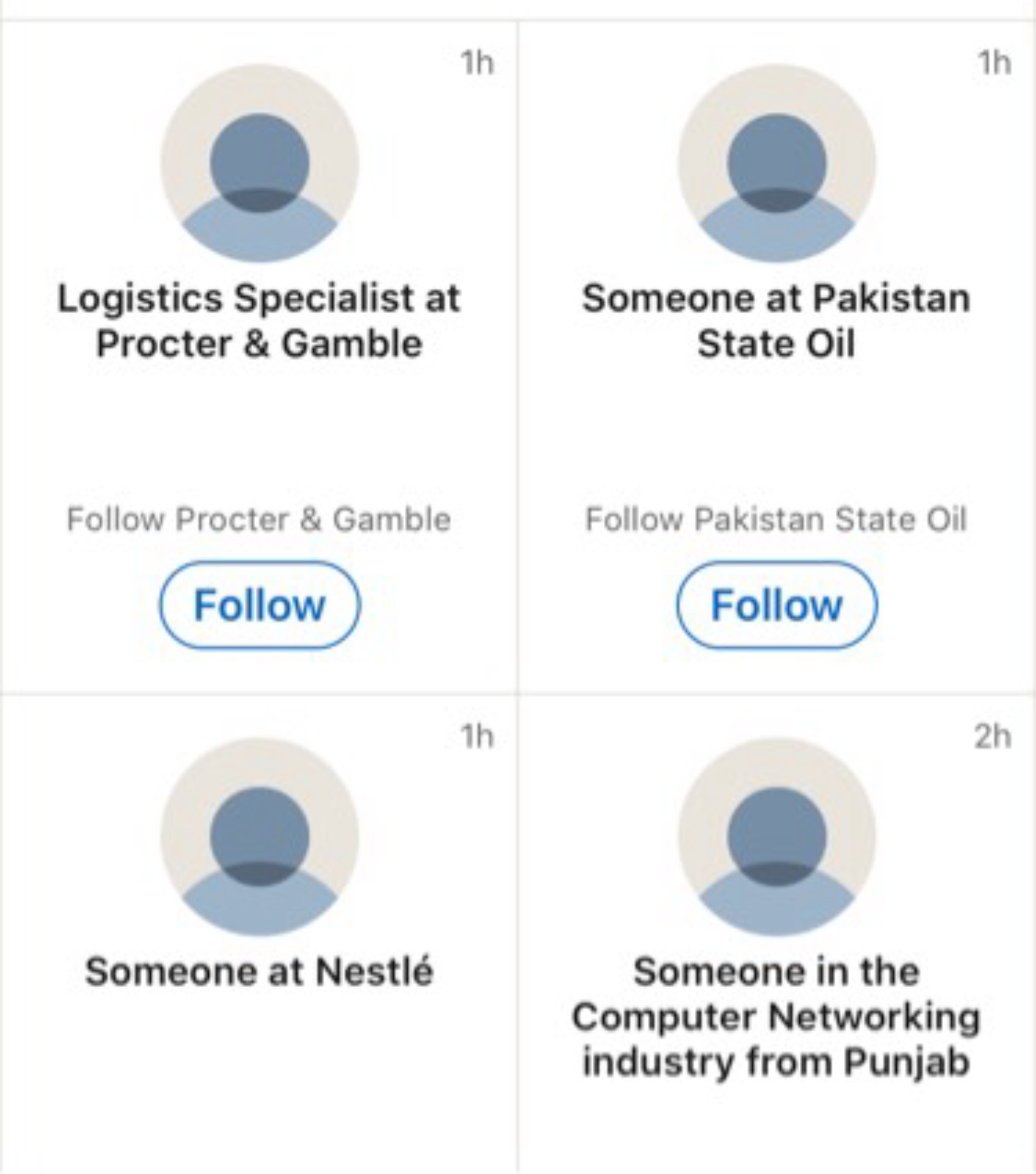Open the Pakistan State Oil viewer's avatar
Screen dimensions: 1036x1174
coord(777,163)
